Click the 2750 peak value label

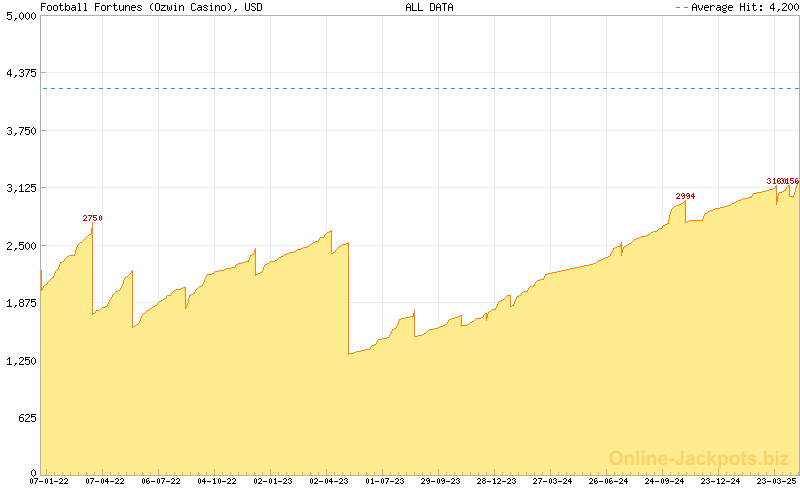click(92, 218)
